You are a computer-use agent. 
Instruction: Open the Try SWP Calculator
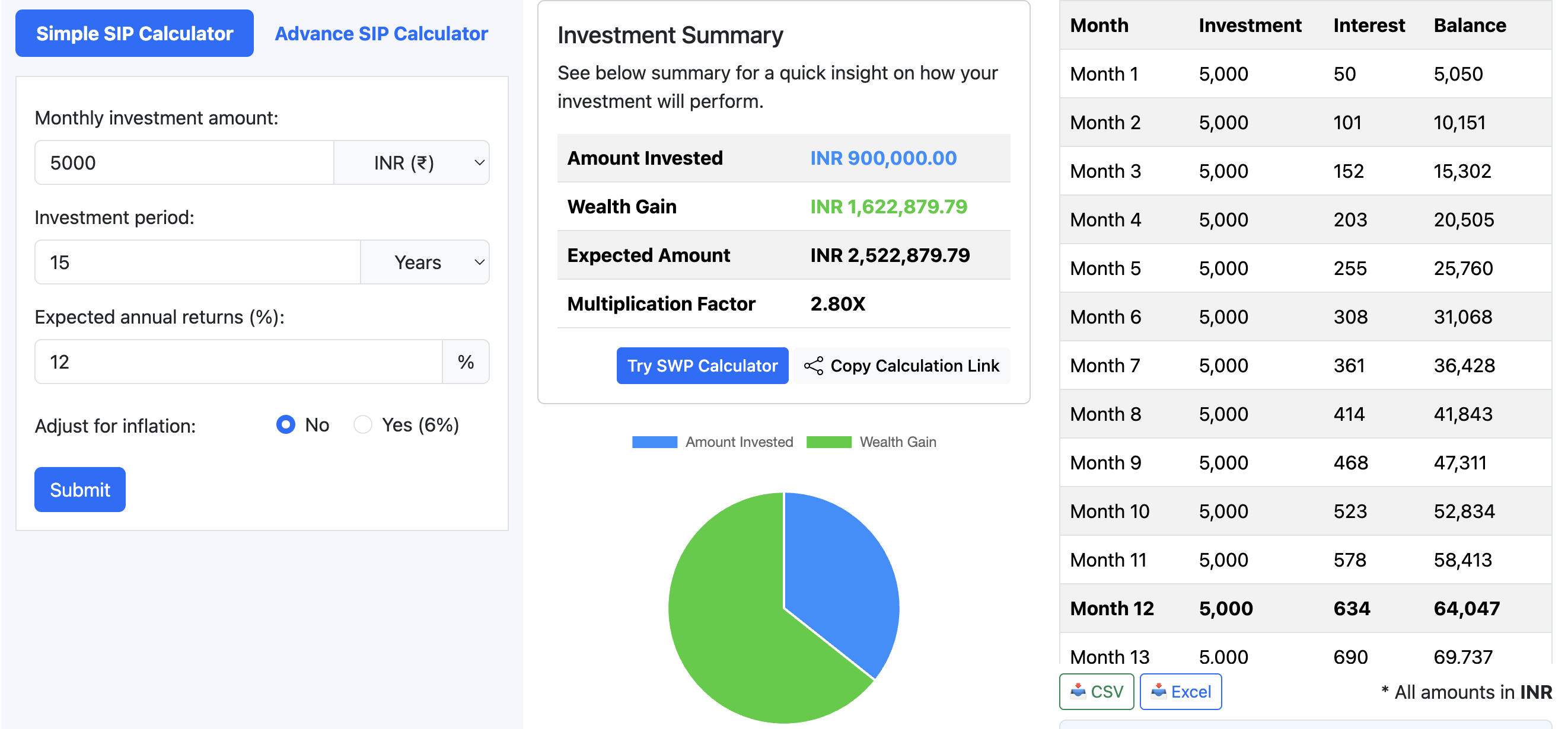(701, 365)
